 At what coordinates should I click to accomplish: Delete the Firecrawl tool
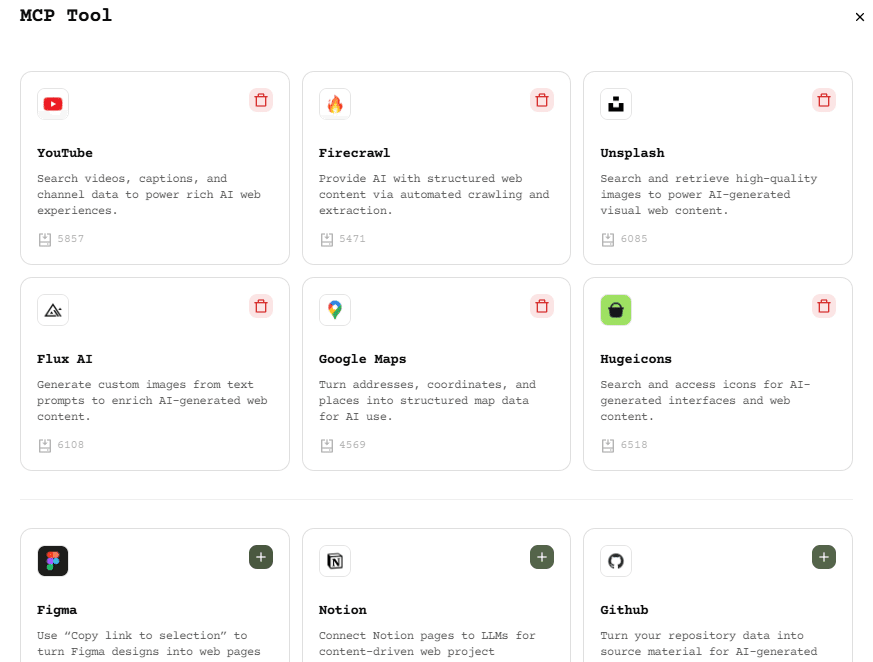click(542, 100)
